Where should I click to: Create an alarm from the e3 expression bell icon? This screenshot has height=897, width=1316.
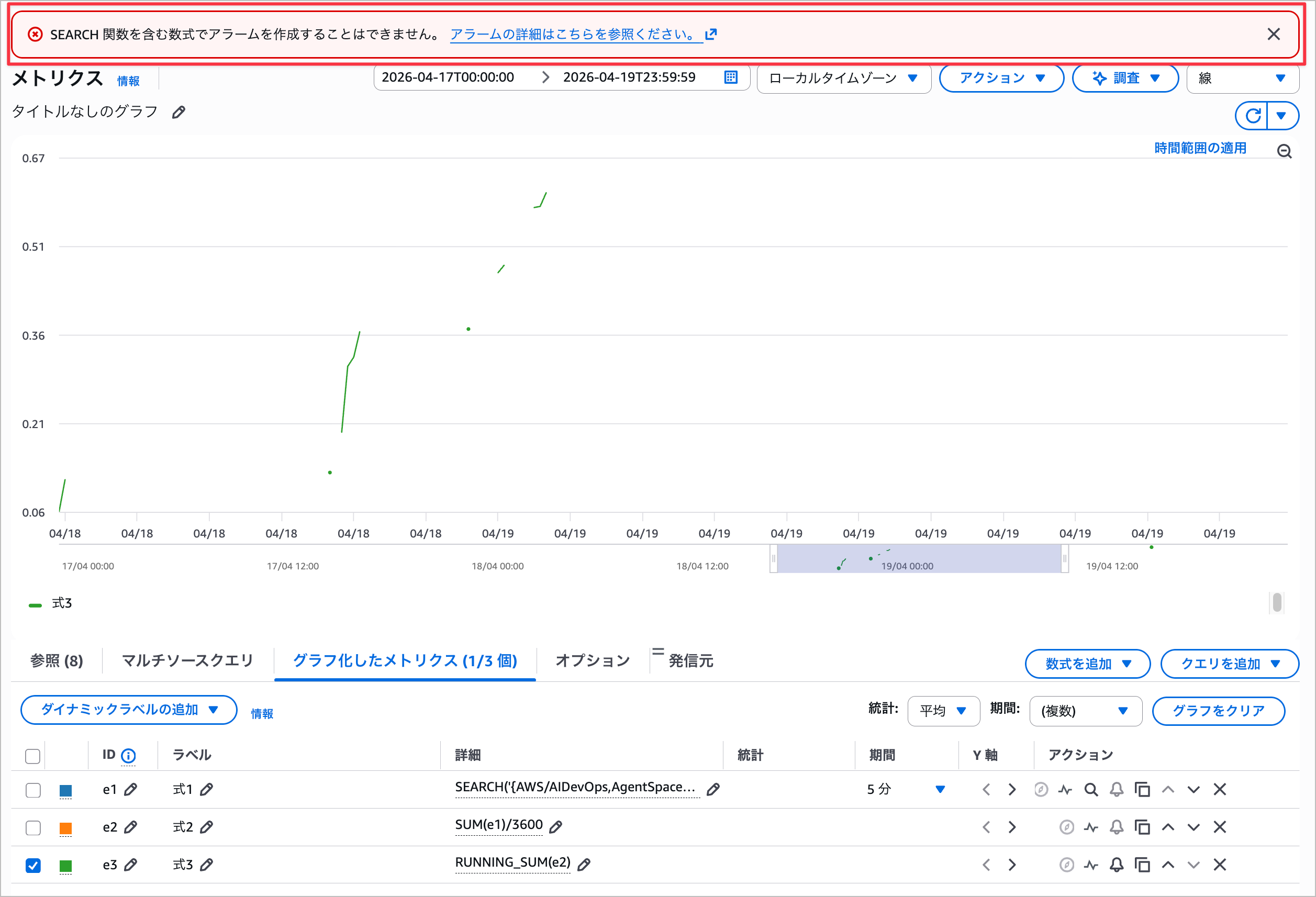(1117, 865)
